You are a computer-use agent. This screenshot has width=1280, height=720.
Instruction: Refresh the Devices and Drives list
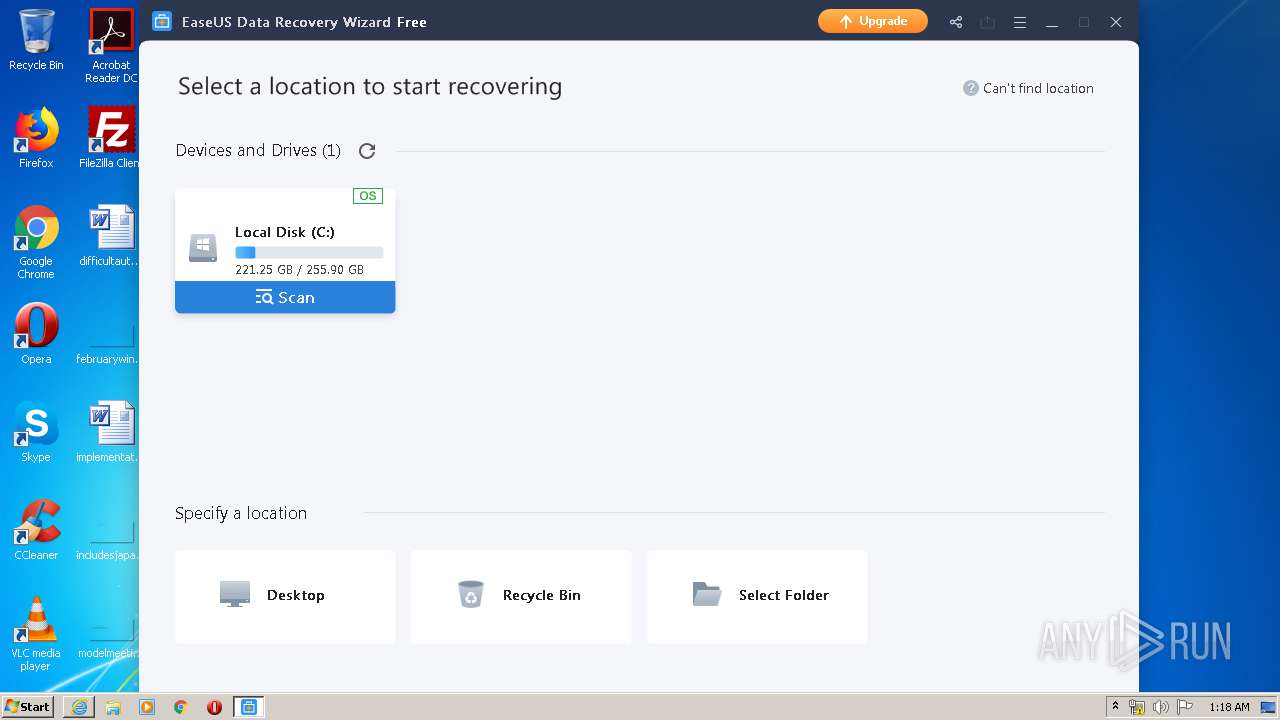[367, 151]
